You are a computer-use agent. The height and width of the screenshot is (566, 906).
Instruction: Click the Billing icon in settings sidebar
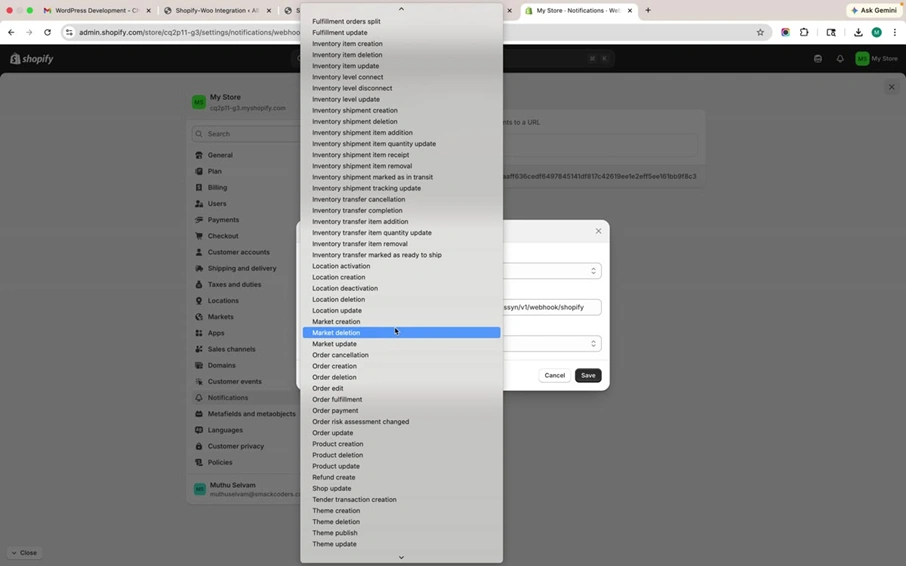coord(199,188)
